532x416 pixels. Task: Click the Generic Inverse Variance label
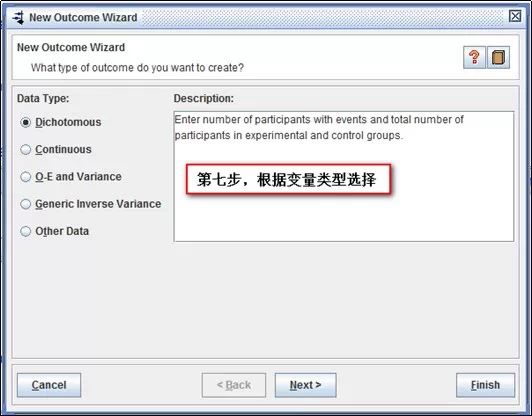click(x=98, y=204)
